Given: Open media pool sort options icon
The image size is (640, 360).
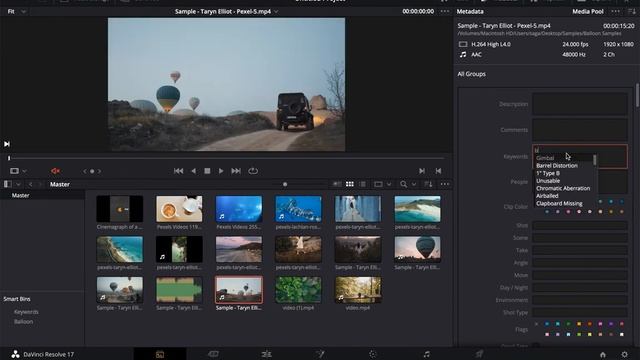Looking at the screenshot, I should click(x=428, y=184).
